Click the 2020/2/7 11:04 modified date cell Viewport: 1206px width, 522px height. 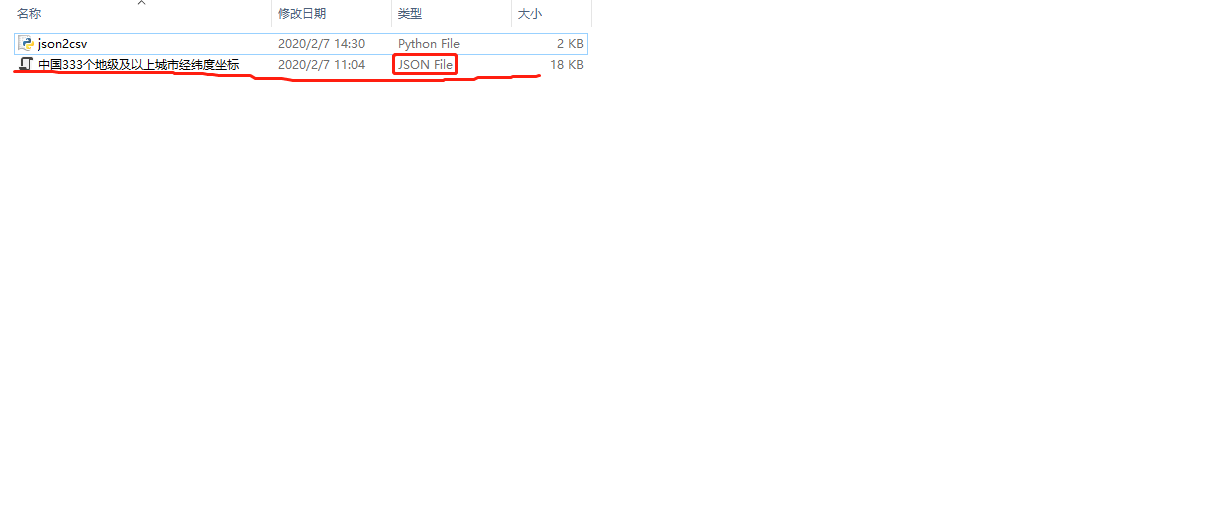(x=321, y=65)
